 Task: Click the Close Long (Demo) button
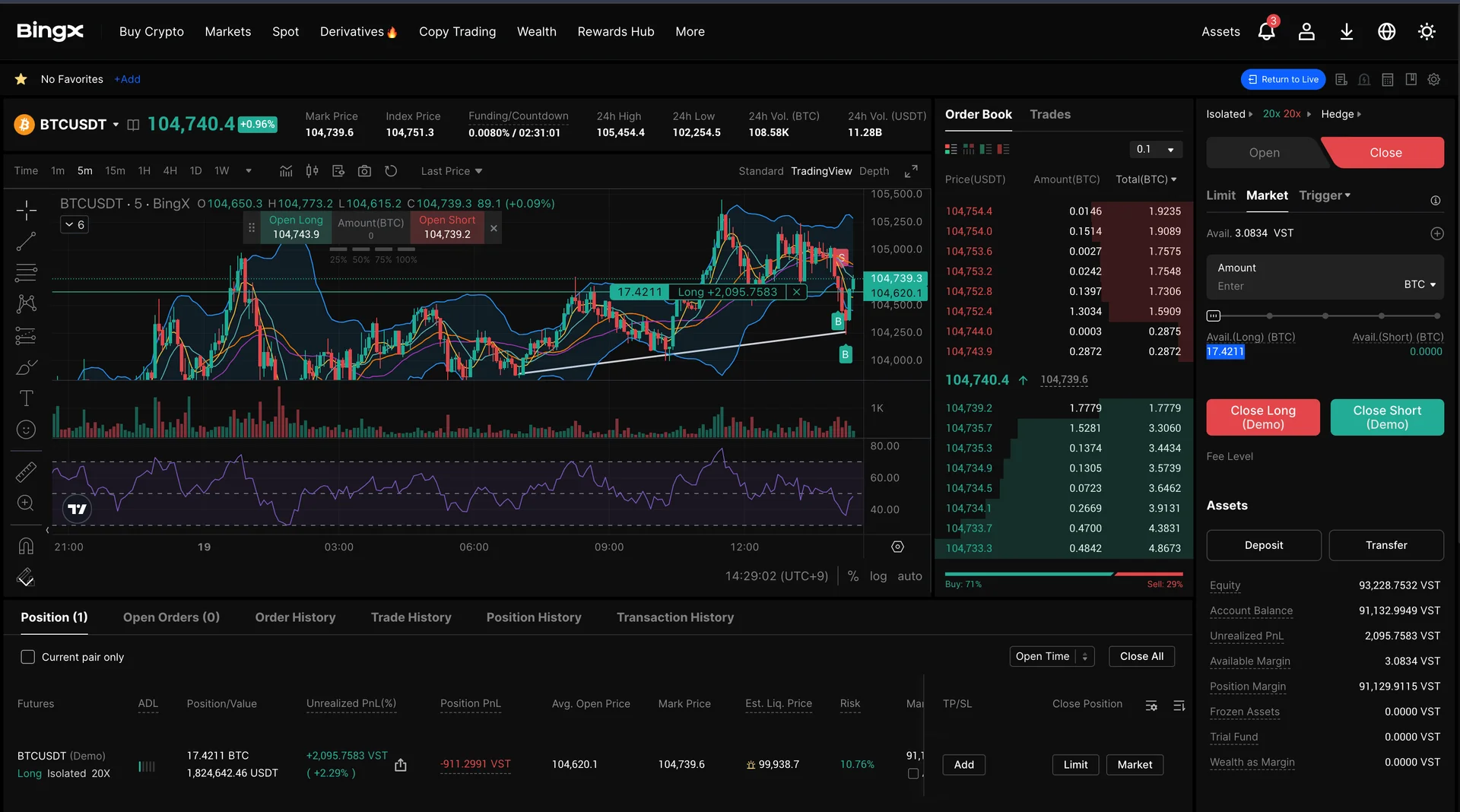(1262, 417)
